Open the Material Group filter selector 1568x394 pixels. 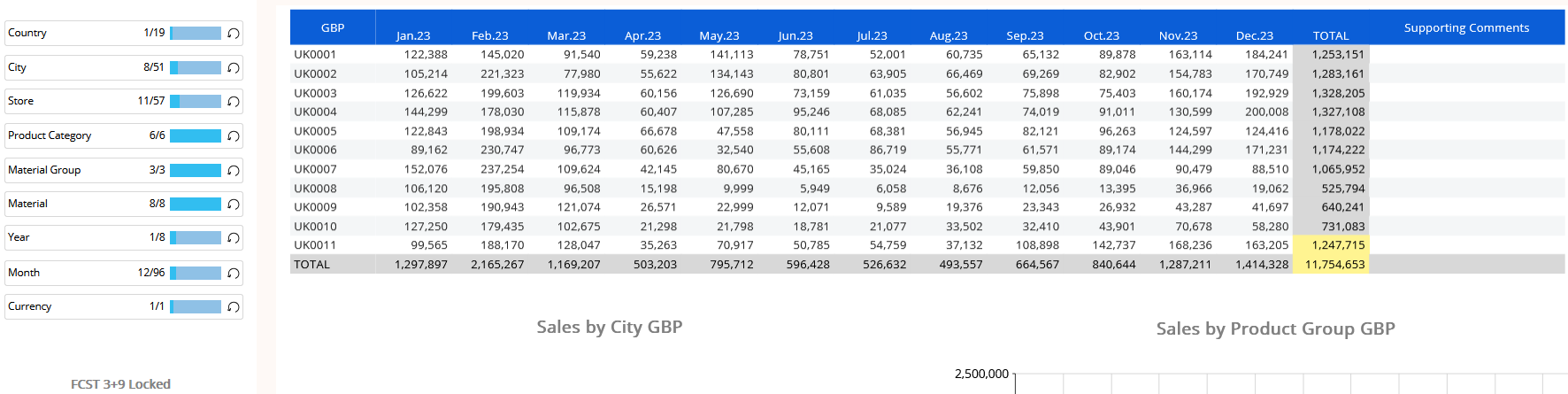tap(124, 170)
